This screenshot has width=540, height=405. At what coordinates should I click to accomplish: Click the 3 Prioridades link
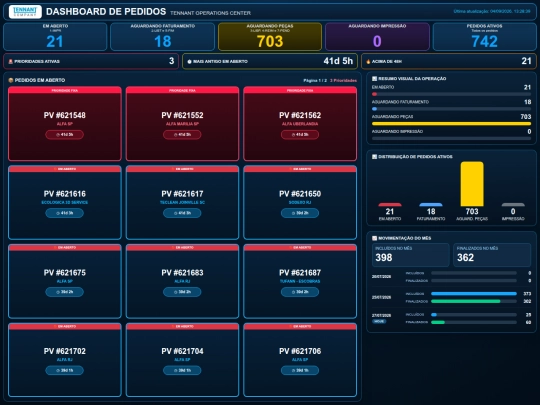pyautogui.click(x=343, y=81)
